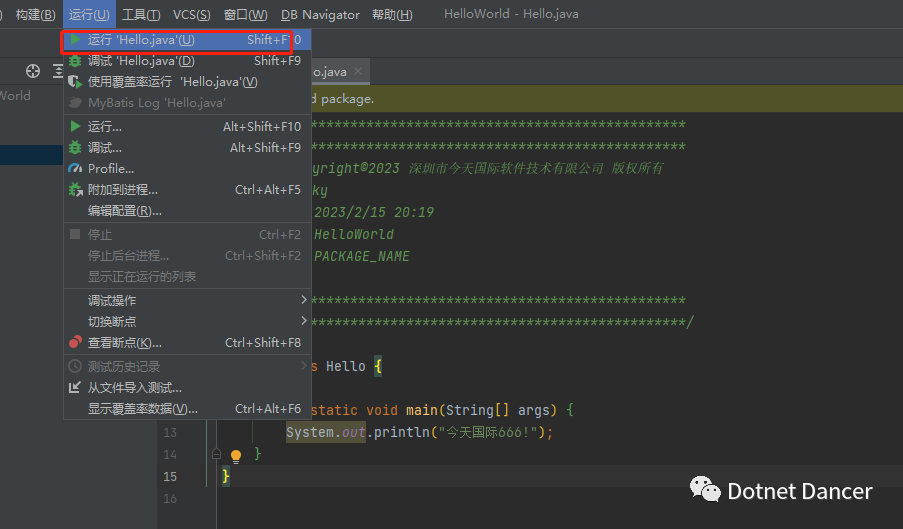Image resolution: width=903 pixels, height=529 pixels.
Task: Open the VCS(S) menu
Action: pyautogui.click(x=192, y=14)
